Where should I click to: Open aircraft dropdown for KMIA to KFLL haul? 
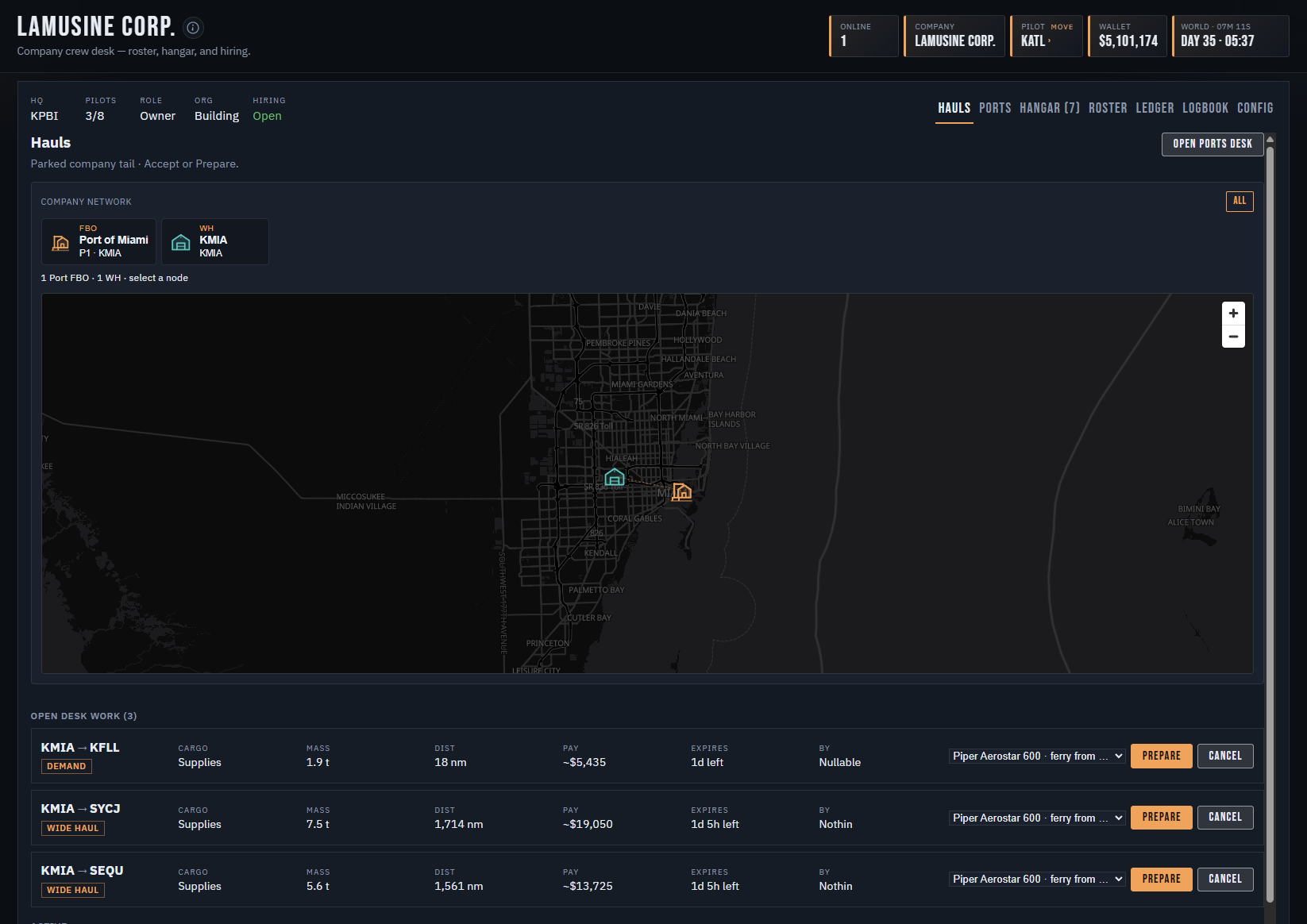[x=1037, y=756]
